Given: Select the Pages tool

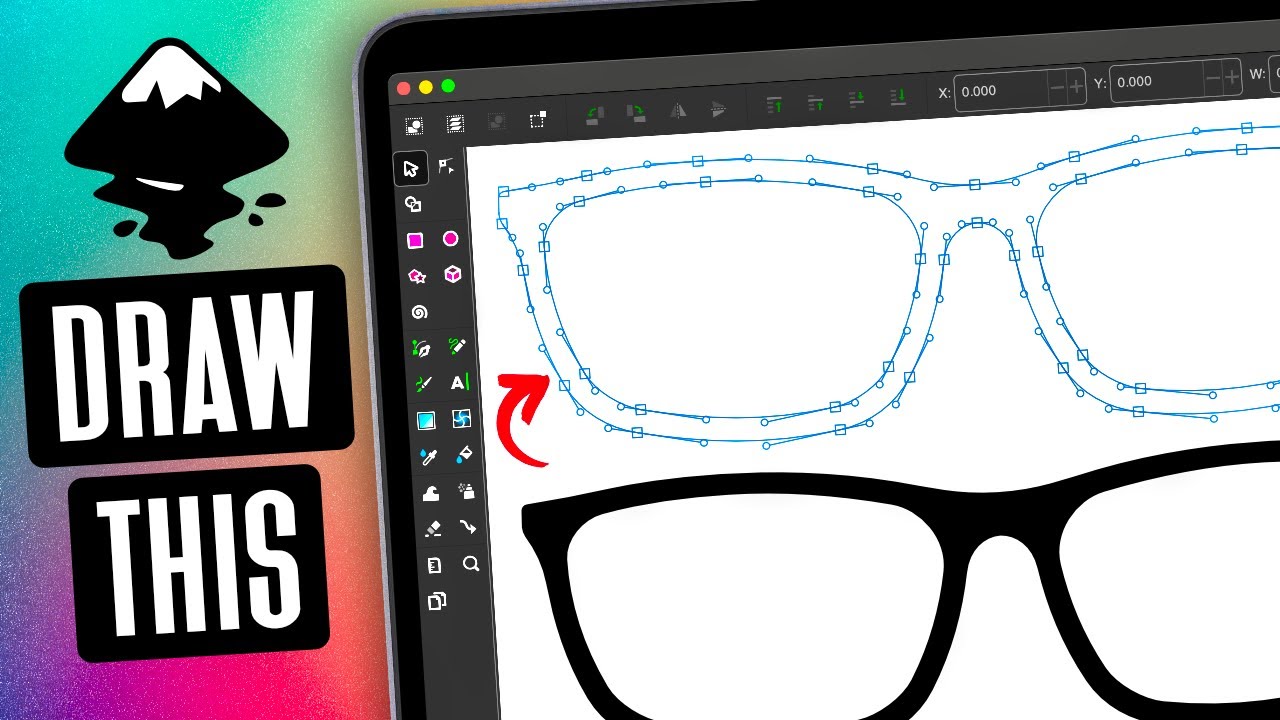Looking at the screenshot, I should pyautogui.click(x=436, y=602).
